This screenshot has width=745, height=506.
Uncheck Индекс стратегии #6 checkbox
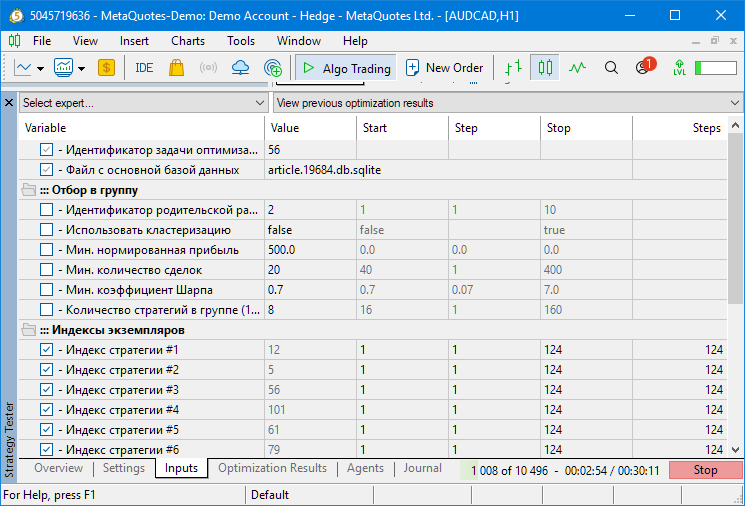coord(47,449)
